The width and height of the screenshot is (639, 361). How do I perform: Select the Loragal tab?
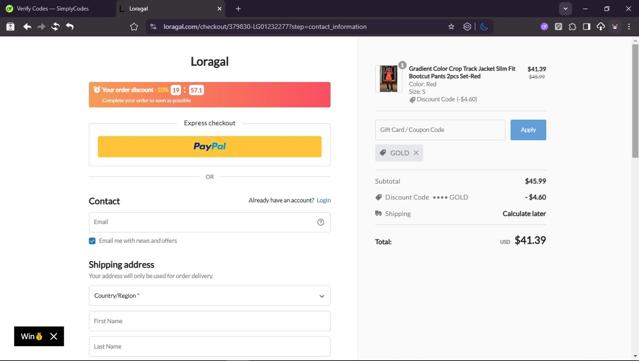171,9
